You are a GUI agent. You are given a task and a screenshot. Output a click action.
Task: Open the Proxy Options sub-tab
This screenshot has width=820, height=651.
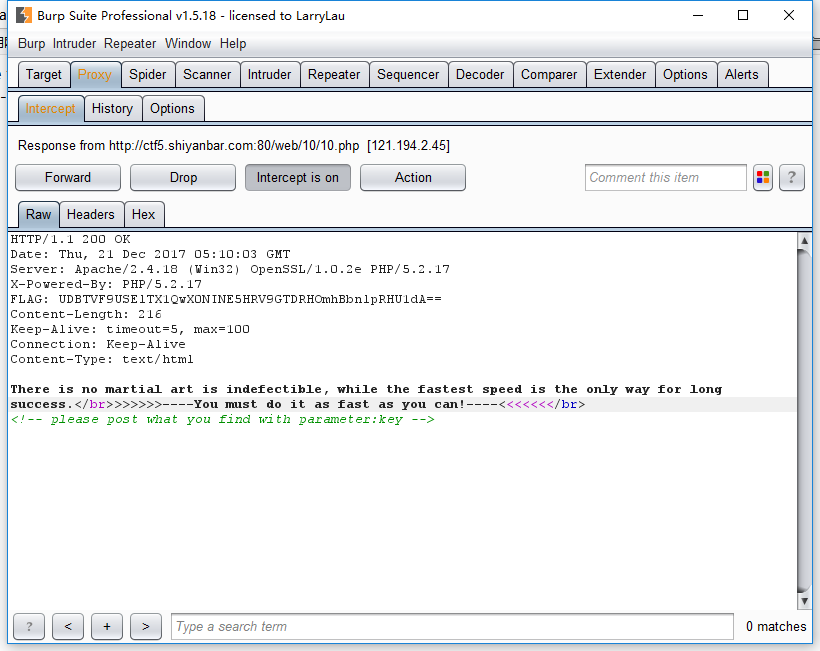coord(173,109)
